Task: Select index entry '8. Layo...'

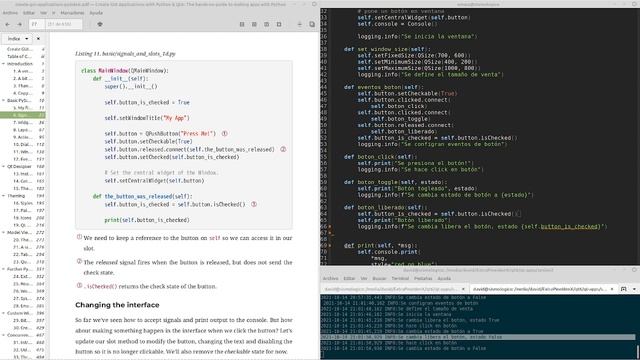Action: point(23,130)
